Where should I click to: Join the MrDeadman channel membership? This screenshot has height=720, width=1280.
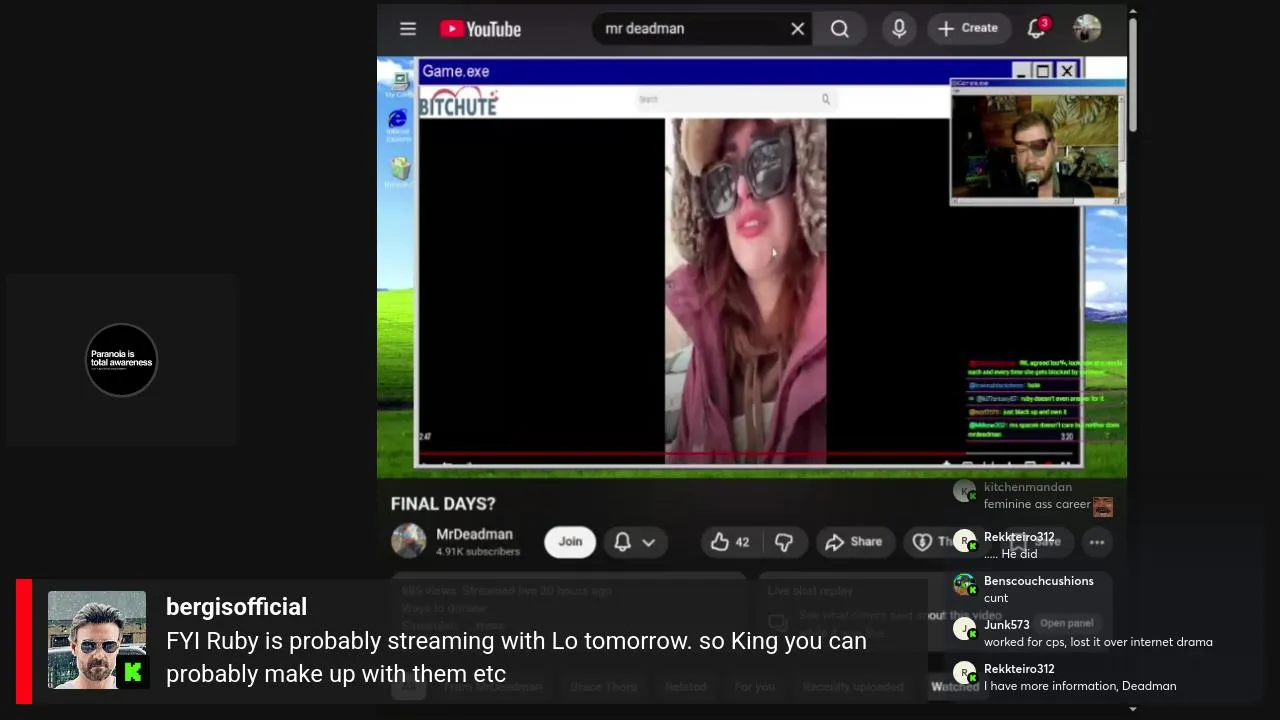570,542
